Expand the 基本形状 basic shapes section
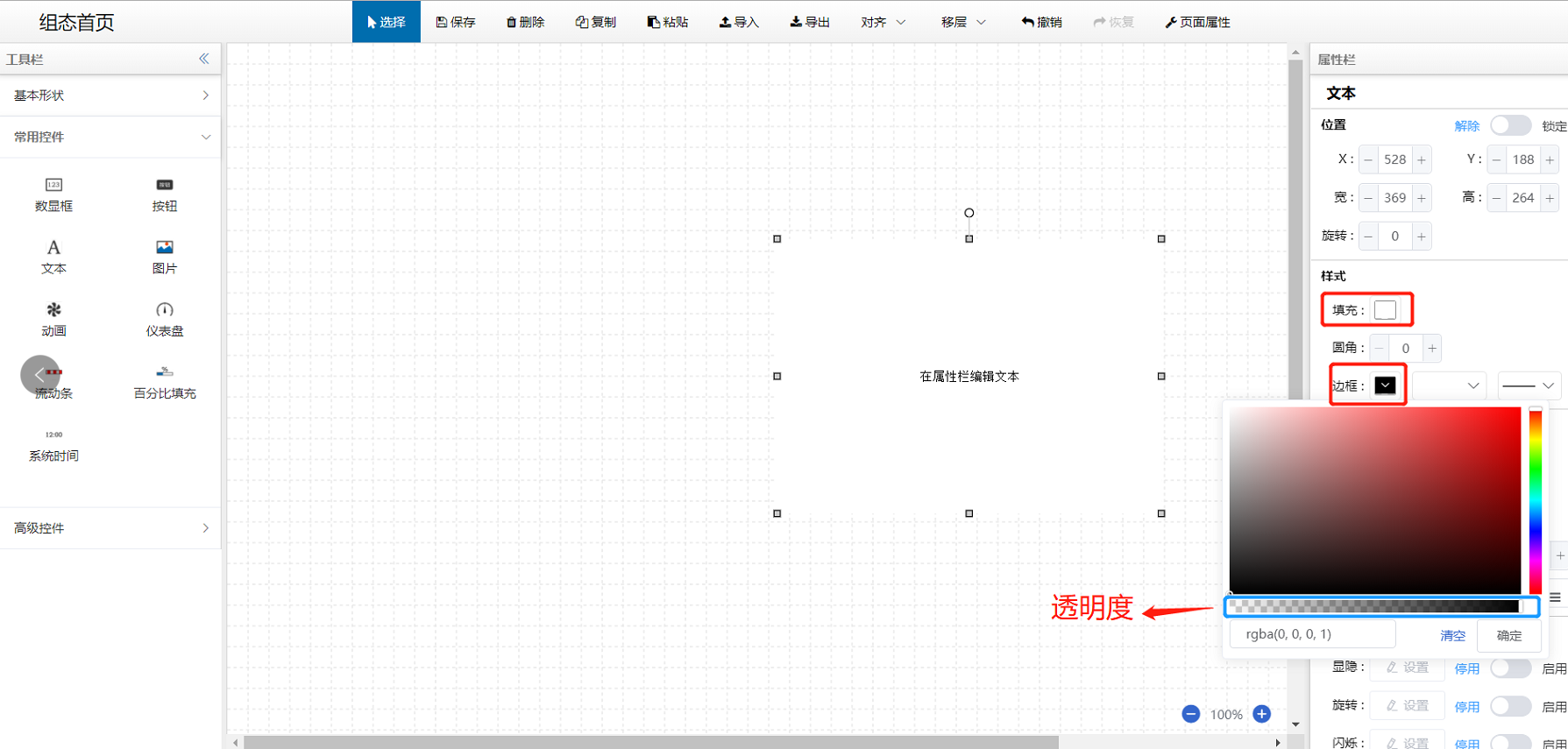Screen dimensions: 1568x749 (110, 95)
